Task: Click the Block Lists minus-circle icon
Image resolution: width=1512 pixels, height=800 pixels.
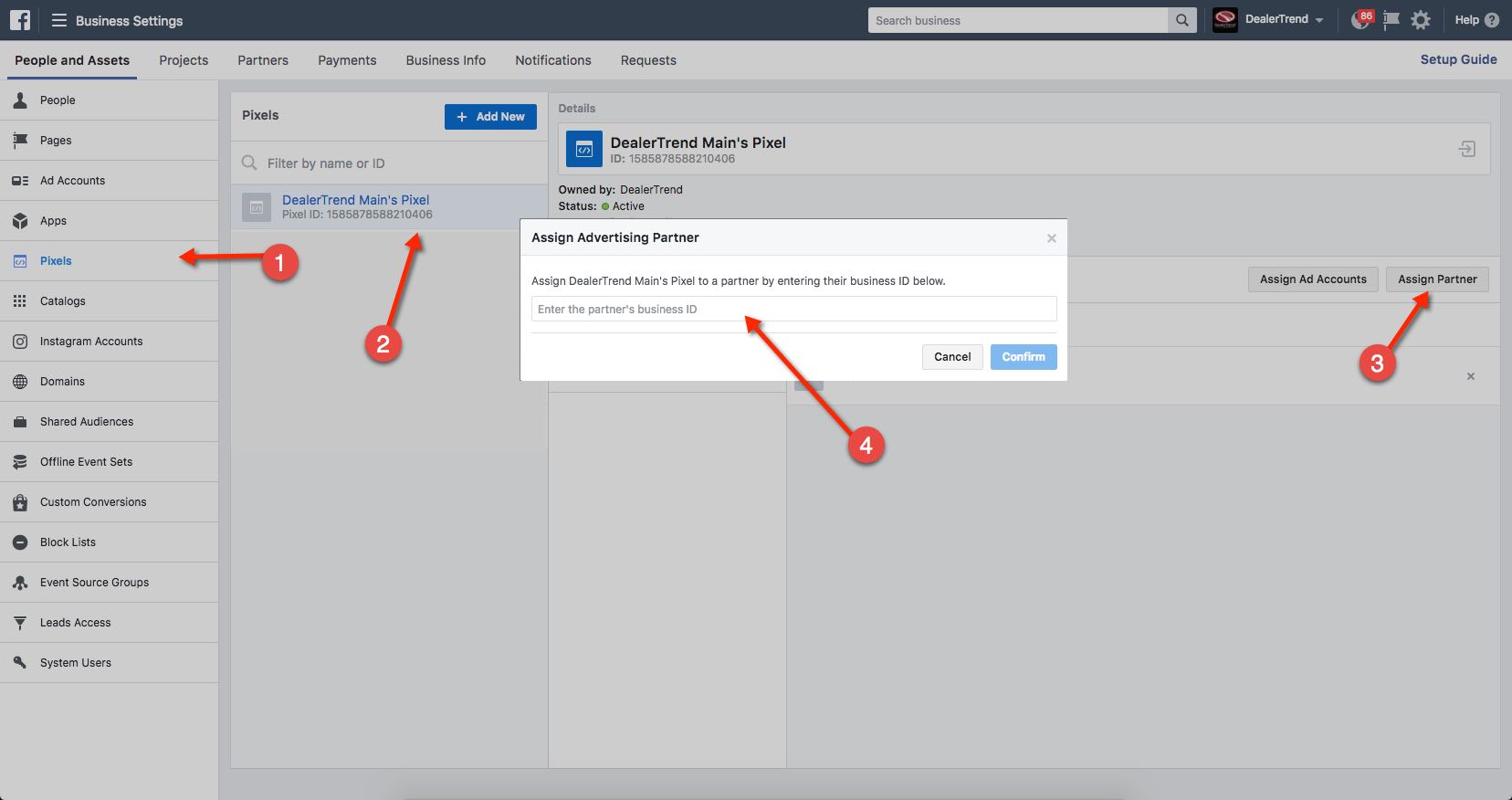Action: 20,542
